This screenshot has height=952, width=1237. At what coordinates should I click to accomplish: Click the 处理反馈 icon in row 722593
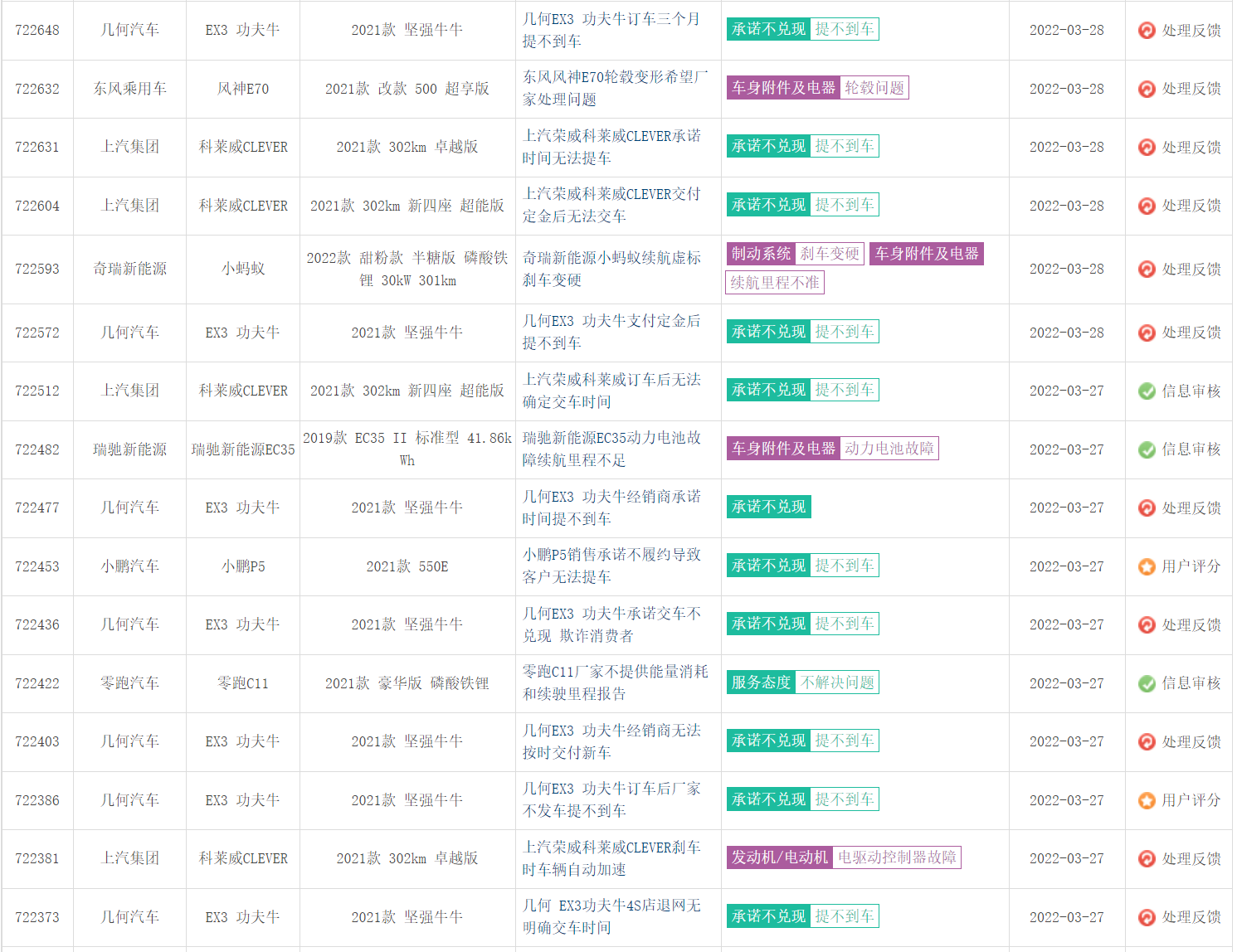1147,270
